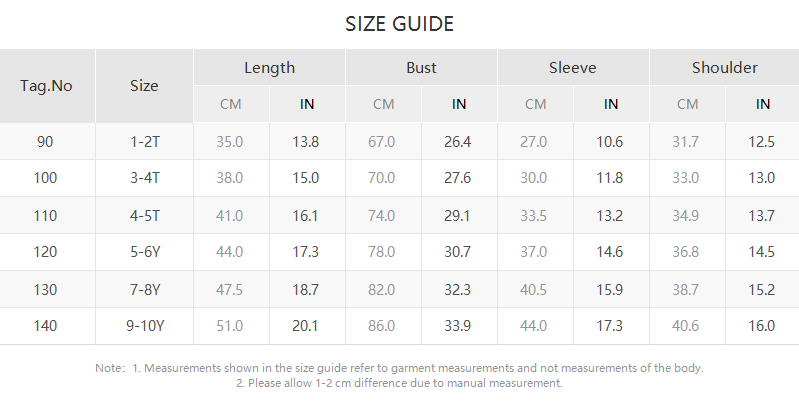Click Shoulder 16.0 inch value
This screenshot has width=799, height=403.
coord(762,326)
